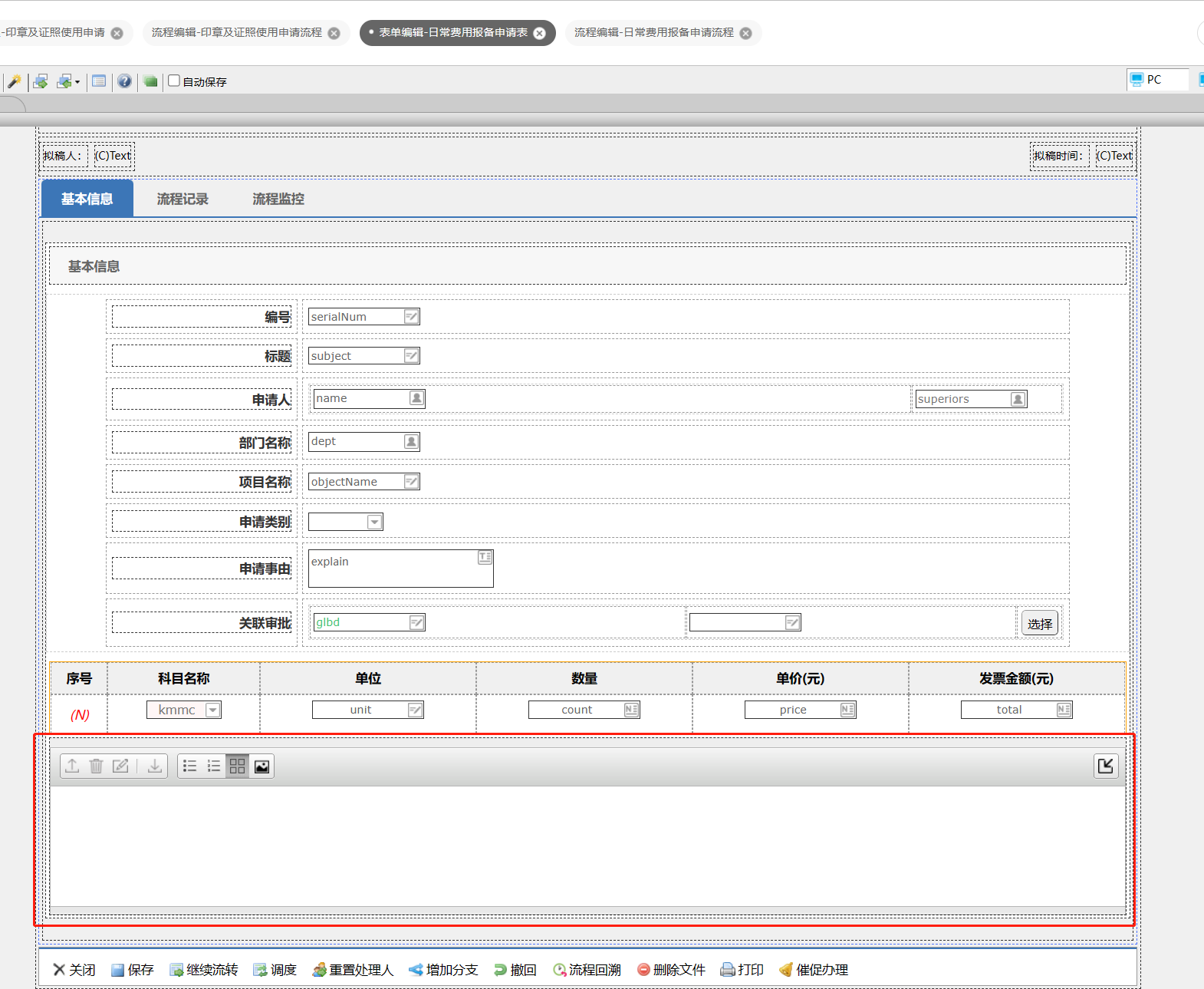
Task: Expand the kmmc dropdown in 科目名称 column
Action: click(213, 710)
